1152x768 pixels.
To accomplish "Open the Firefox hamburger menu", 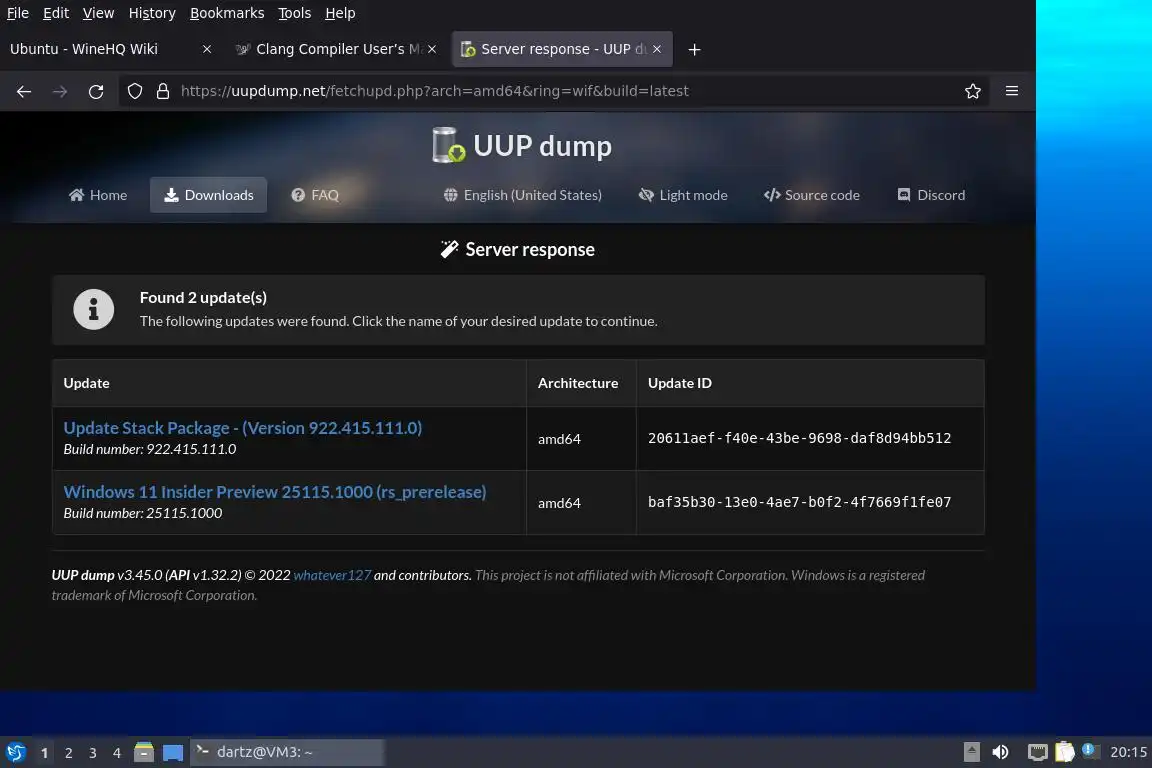I will [x=1012, y=91].
